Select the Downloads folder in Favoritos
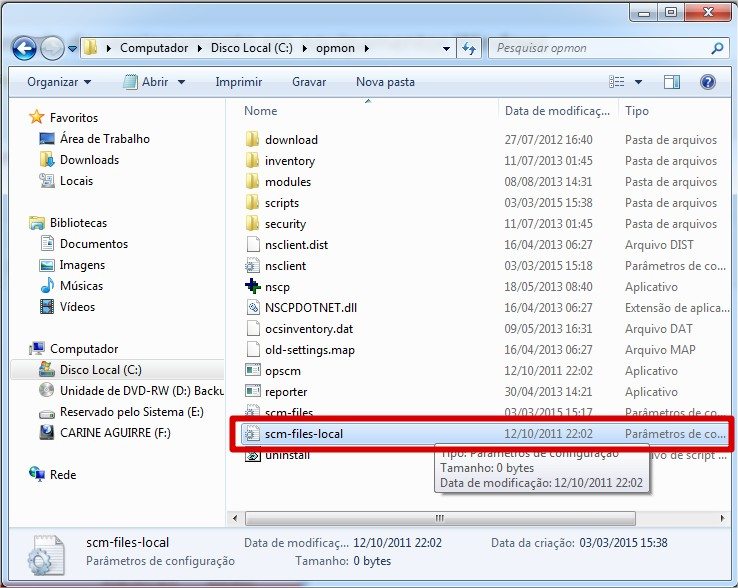The image size is (738, 588). pyautogui.click(x=89, y=160)
